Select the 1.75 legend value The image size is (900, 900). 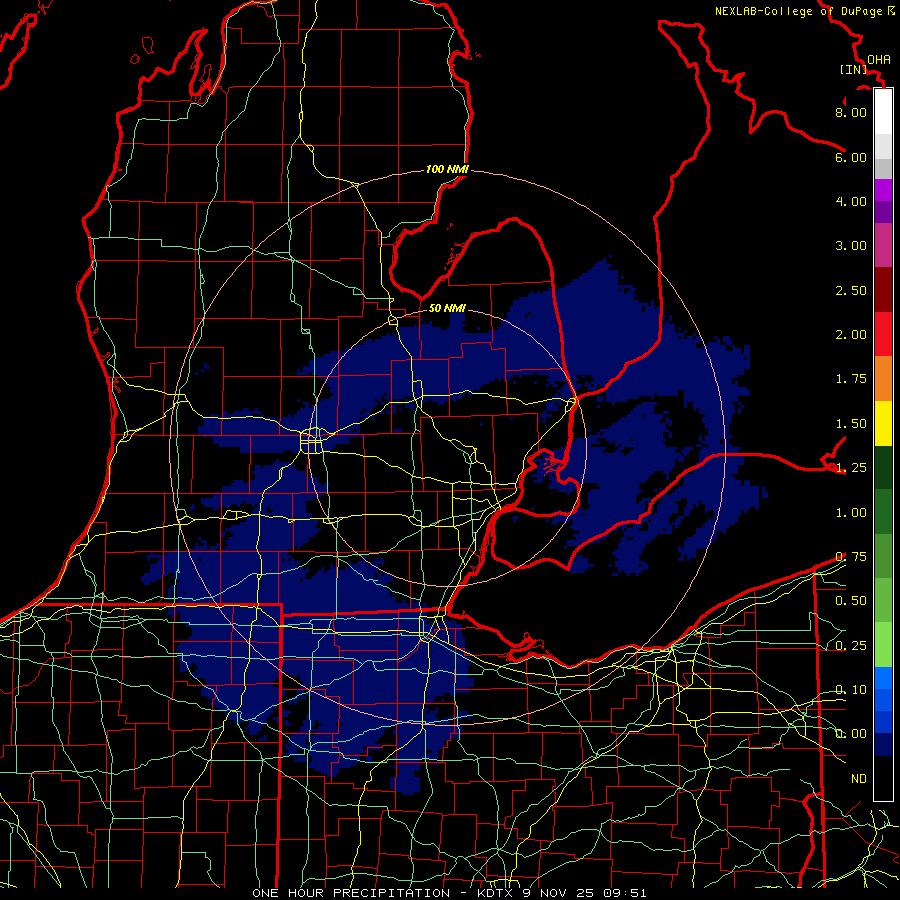tap(851, 379)
